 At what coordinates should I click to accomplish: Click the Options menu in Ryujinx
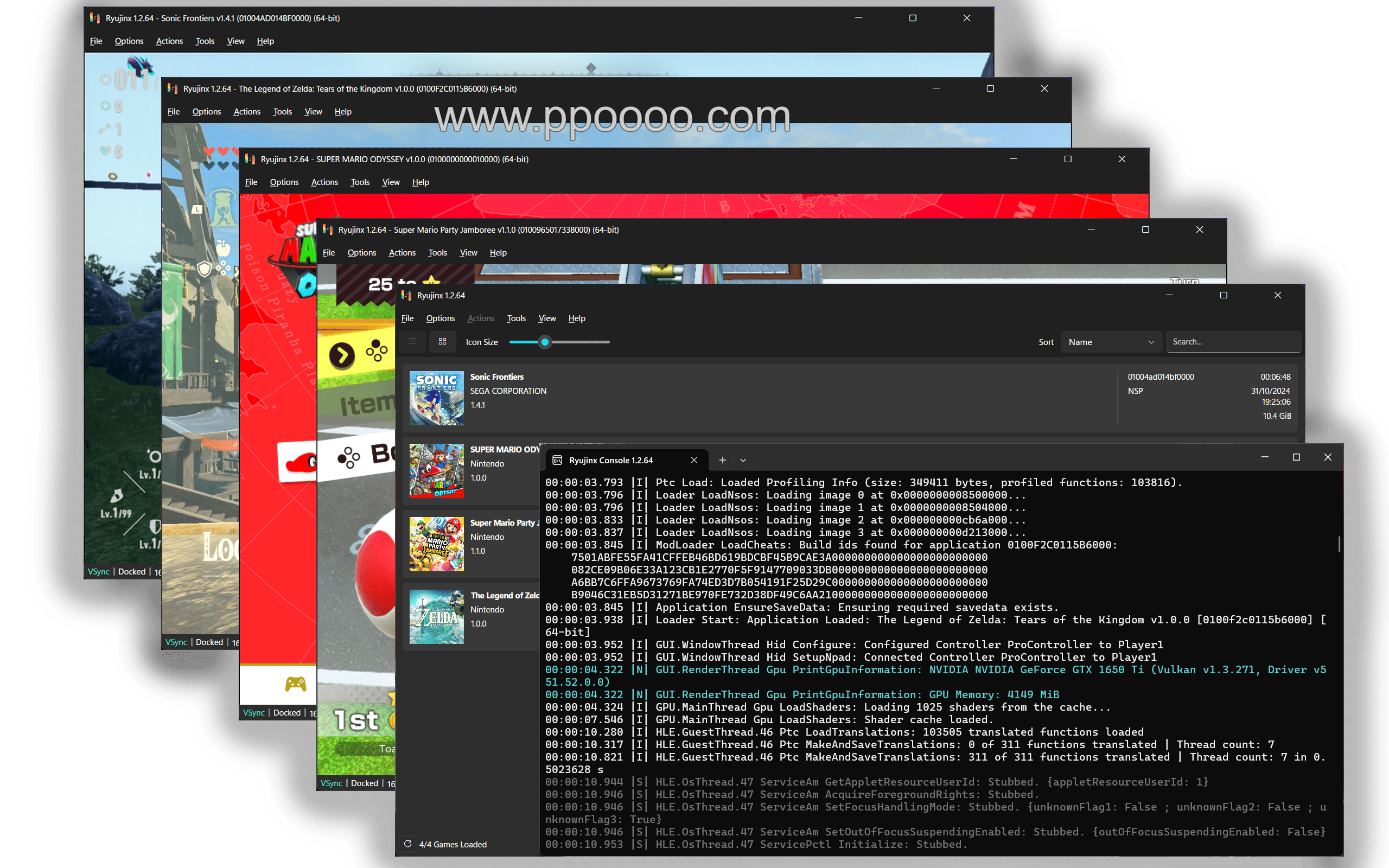[x=440, y=318]
